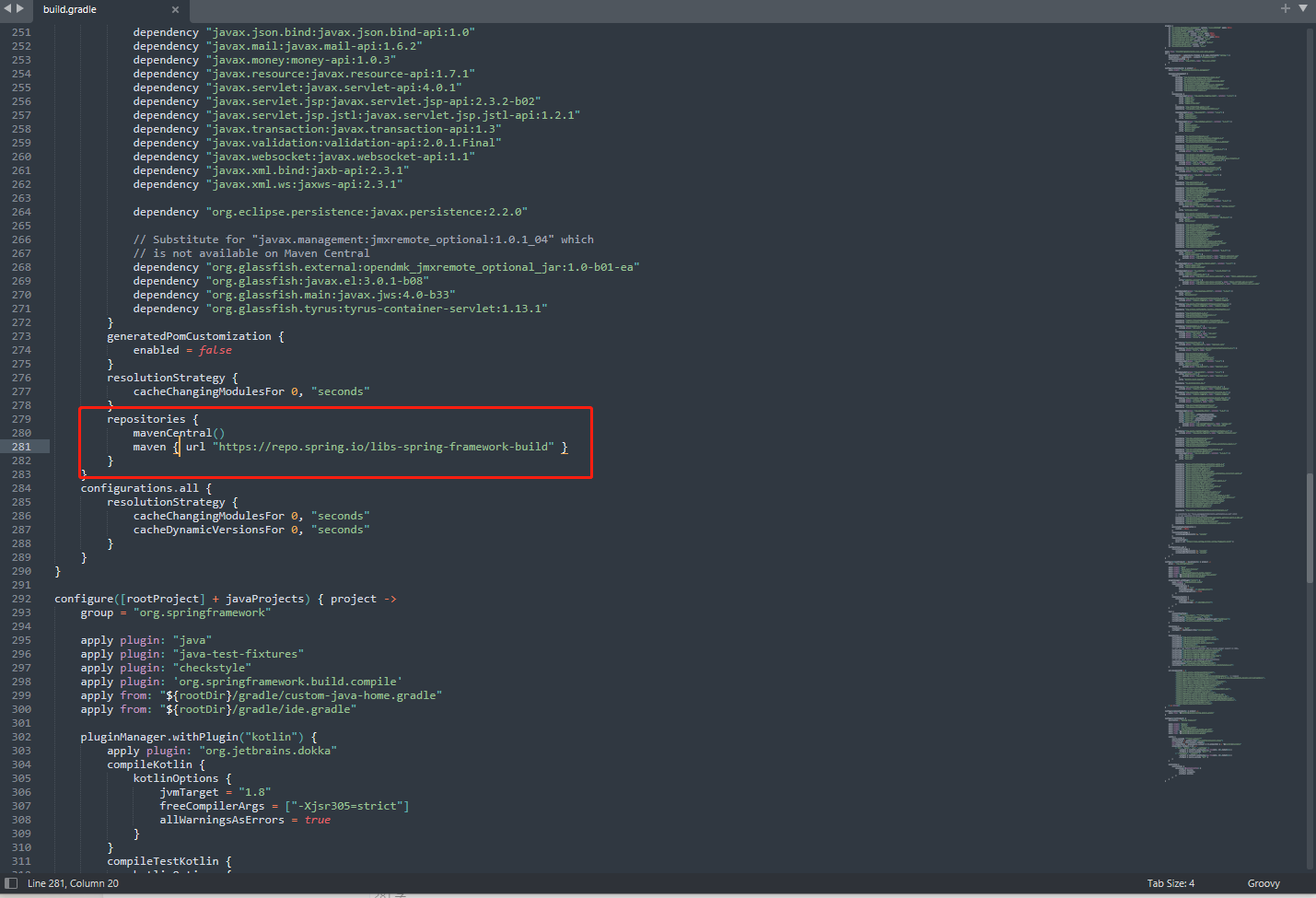Click the javax.websocket-api:1.1 dependency line

click(x=304, y=157)
